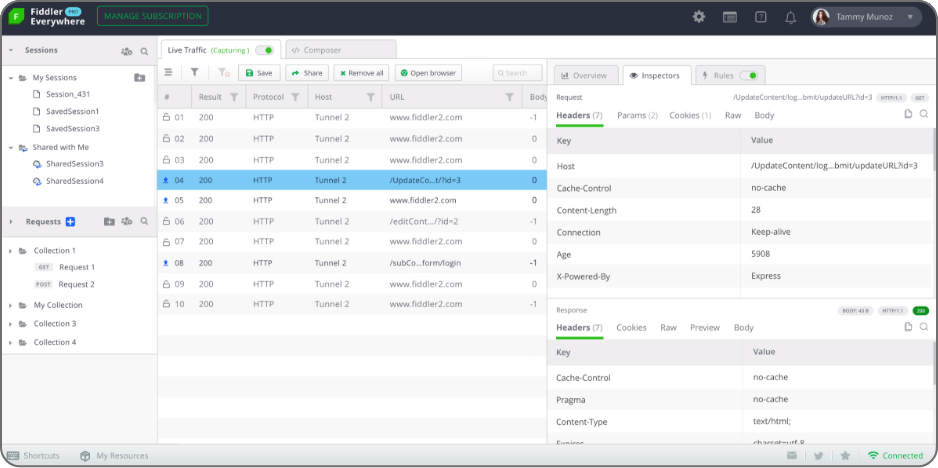938x468 pixels.
Task: Click the blue plus to add a request
Action: (x=70, y=221)
